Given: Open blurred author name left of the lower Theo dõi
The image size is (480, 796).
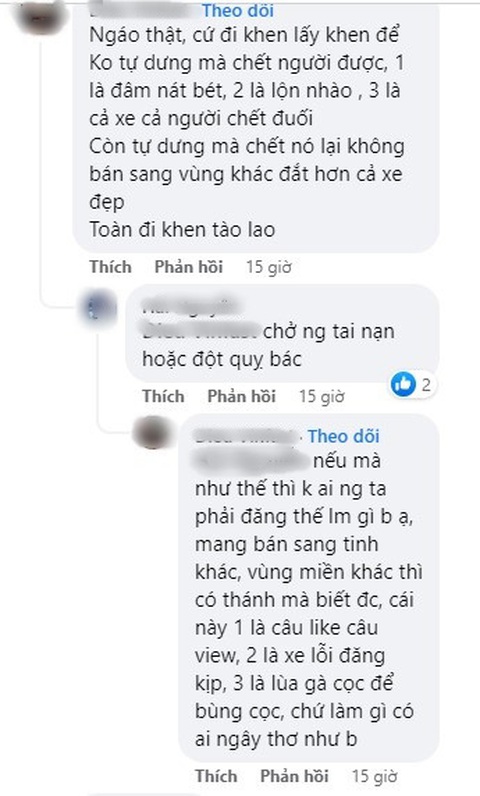Looking at the screenshot, I should (246, 436).
